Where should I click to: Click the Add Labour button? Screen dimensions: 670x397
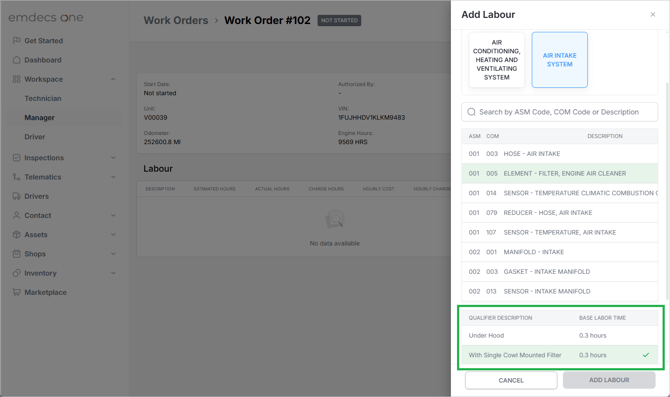(x=609, y=380)
